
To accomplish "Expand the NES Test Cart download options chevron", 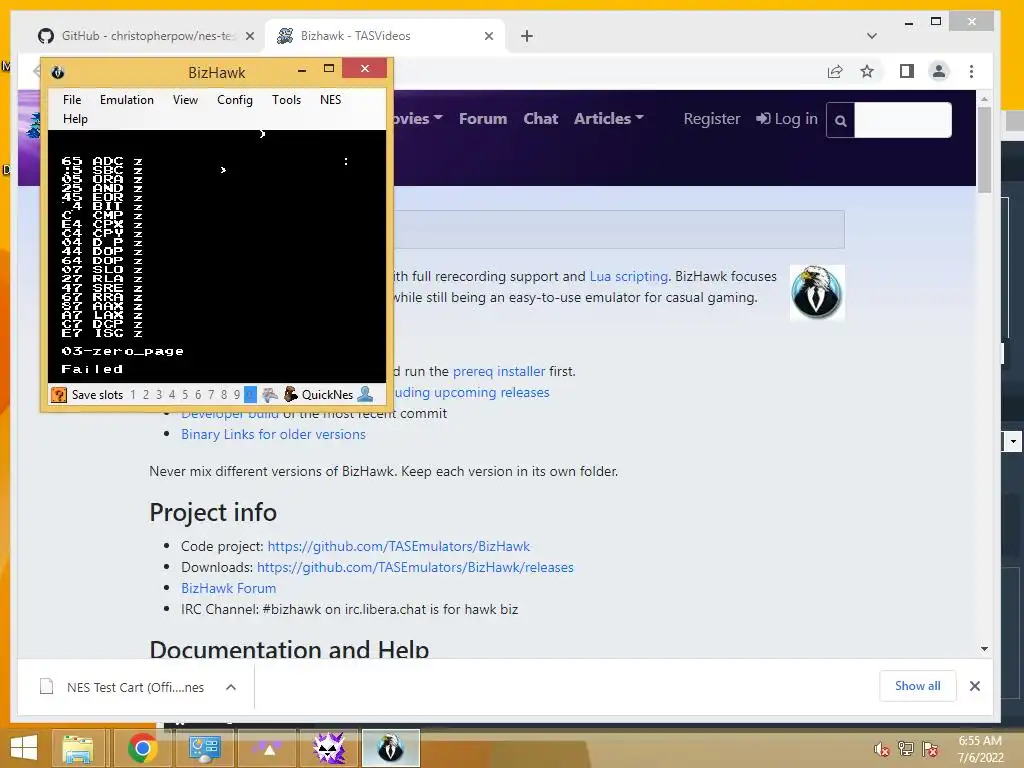I will [231, 687].
